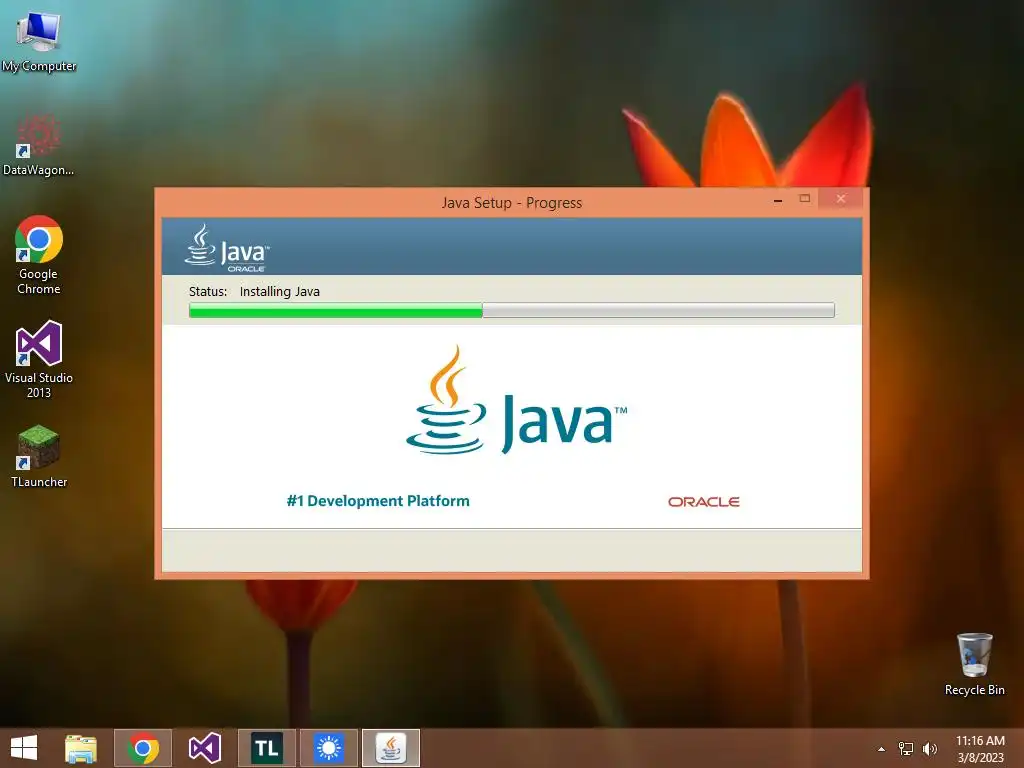The image size is (1024, 768).
Task: Click the 'Status: Installing Java' text
Action: 254,291
